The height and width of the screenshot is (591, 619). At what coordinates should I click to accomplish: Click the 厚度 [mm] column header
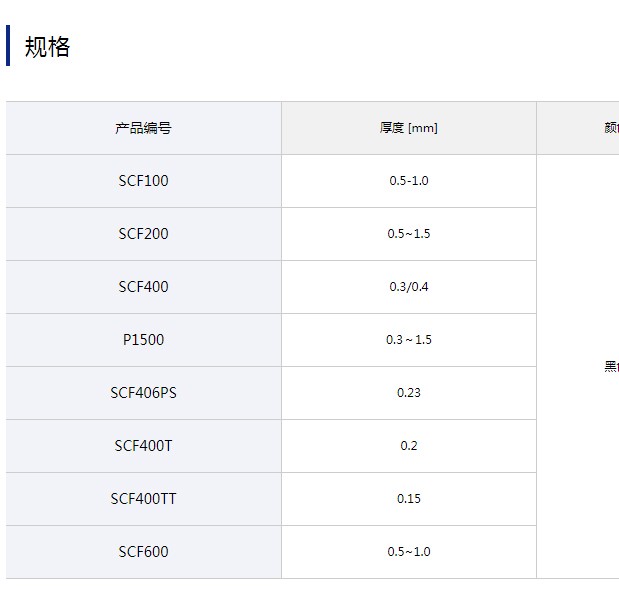pos(408,128)
